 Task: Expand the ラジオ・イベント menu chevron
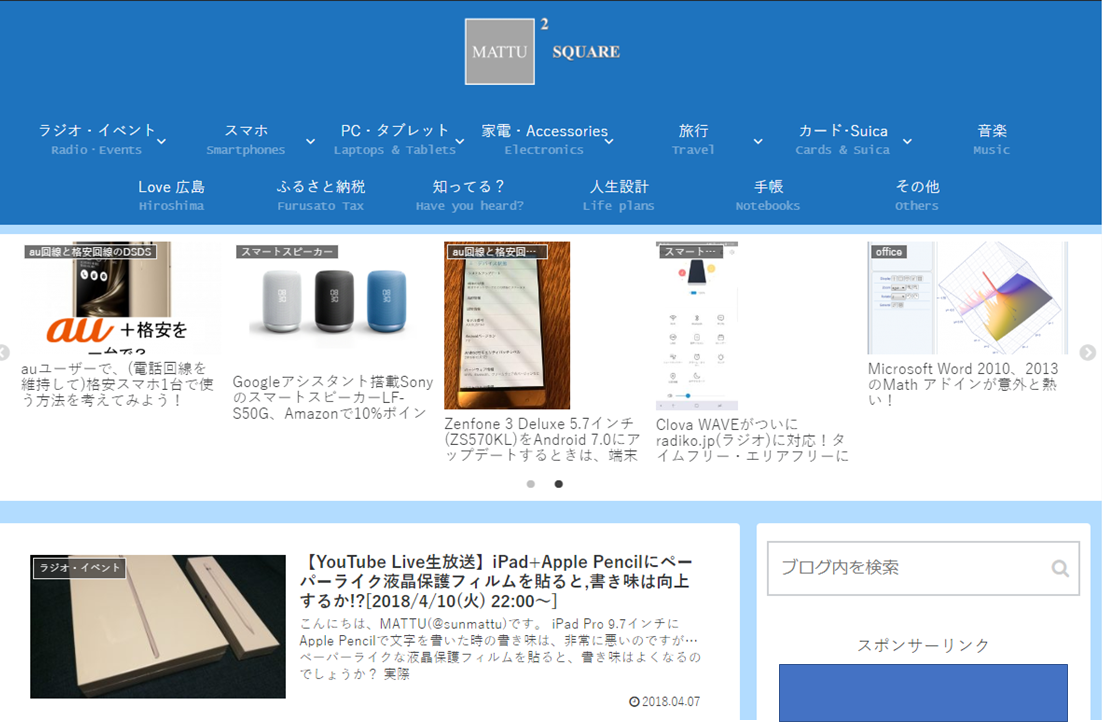pos(162,141)
